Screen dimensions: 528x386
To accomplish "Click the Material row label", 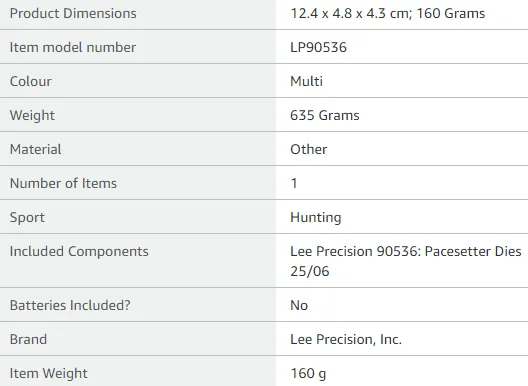I will click(x=35, y=149).
